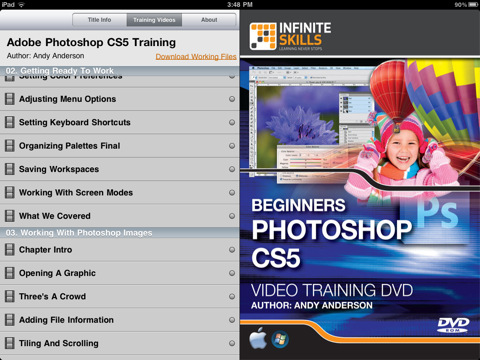
Task: Select the 'Adding File Information' video title
Action: tap(66, 320)
